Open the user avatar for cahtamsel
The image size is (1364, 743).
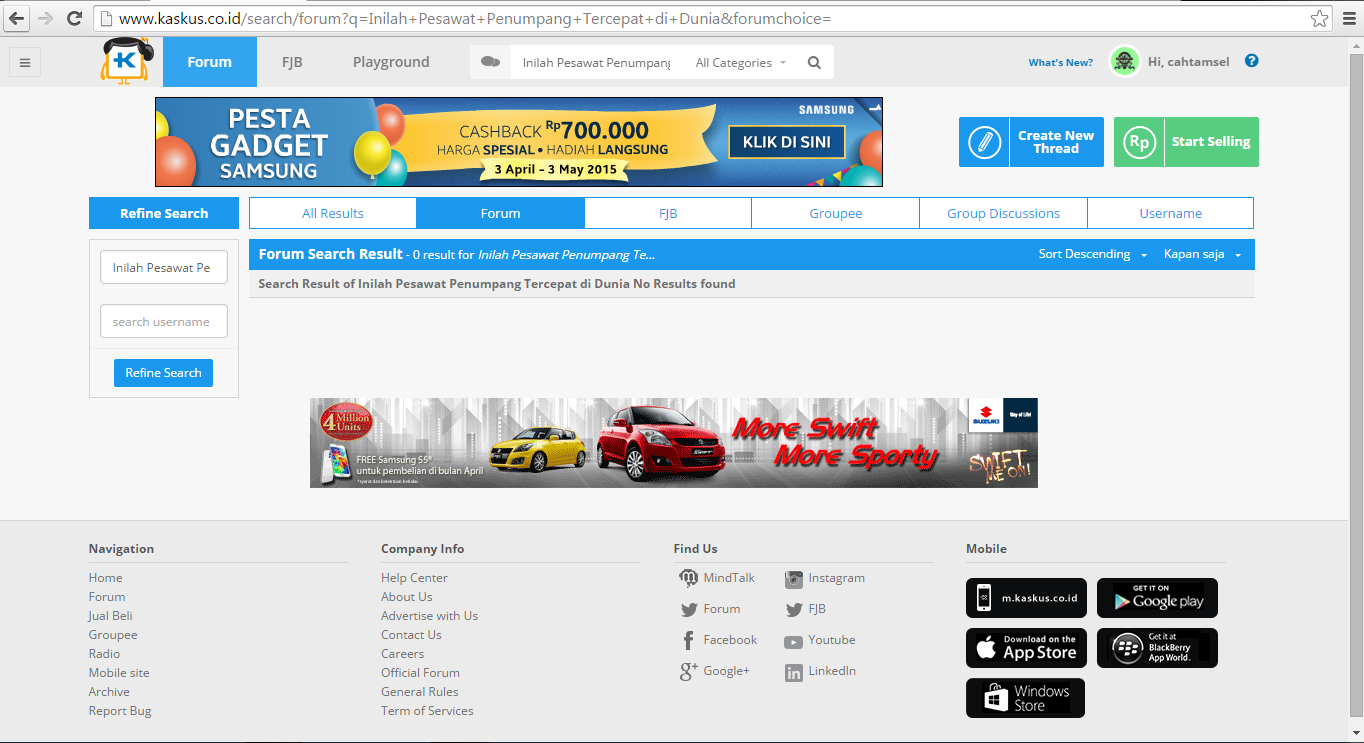(x=1125, y=62)
